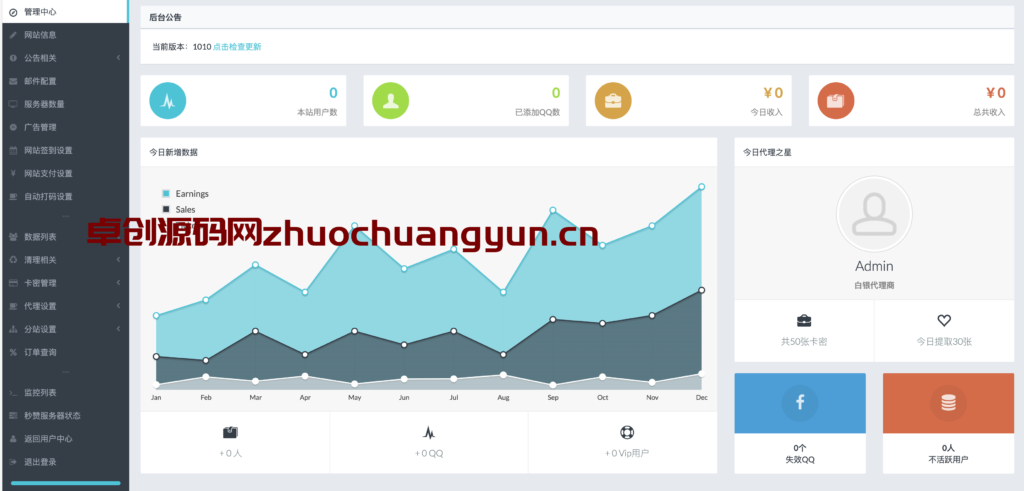
Task: Click the icon beside 自动打码设置
Action: 13,197
